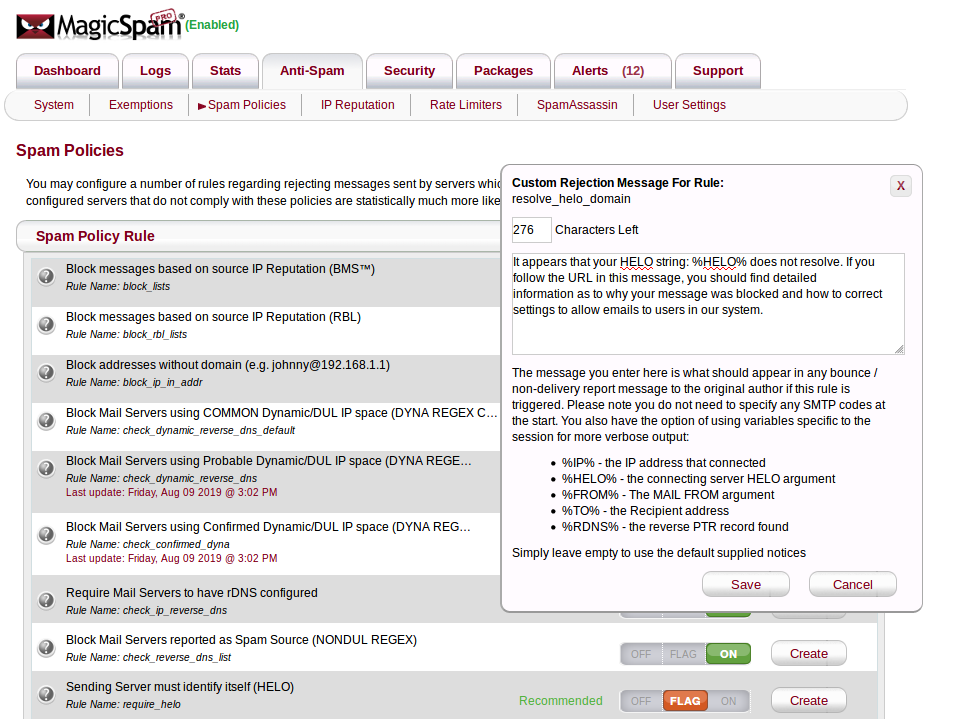Click Create button for require_helo rule
This screenshot has height=719, width=961.
(808, 701)
